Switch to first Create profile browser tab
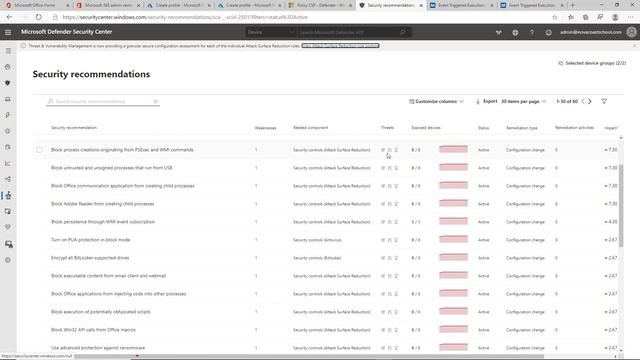This screenshot has height=360, width=640. [x=178, y=5]
